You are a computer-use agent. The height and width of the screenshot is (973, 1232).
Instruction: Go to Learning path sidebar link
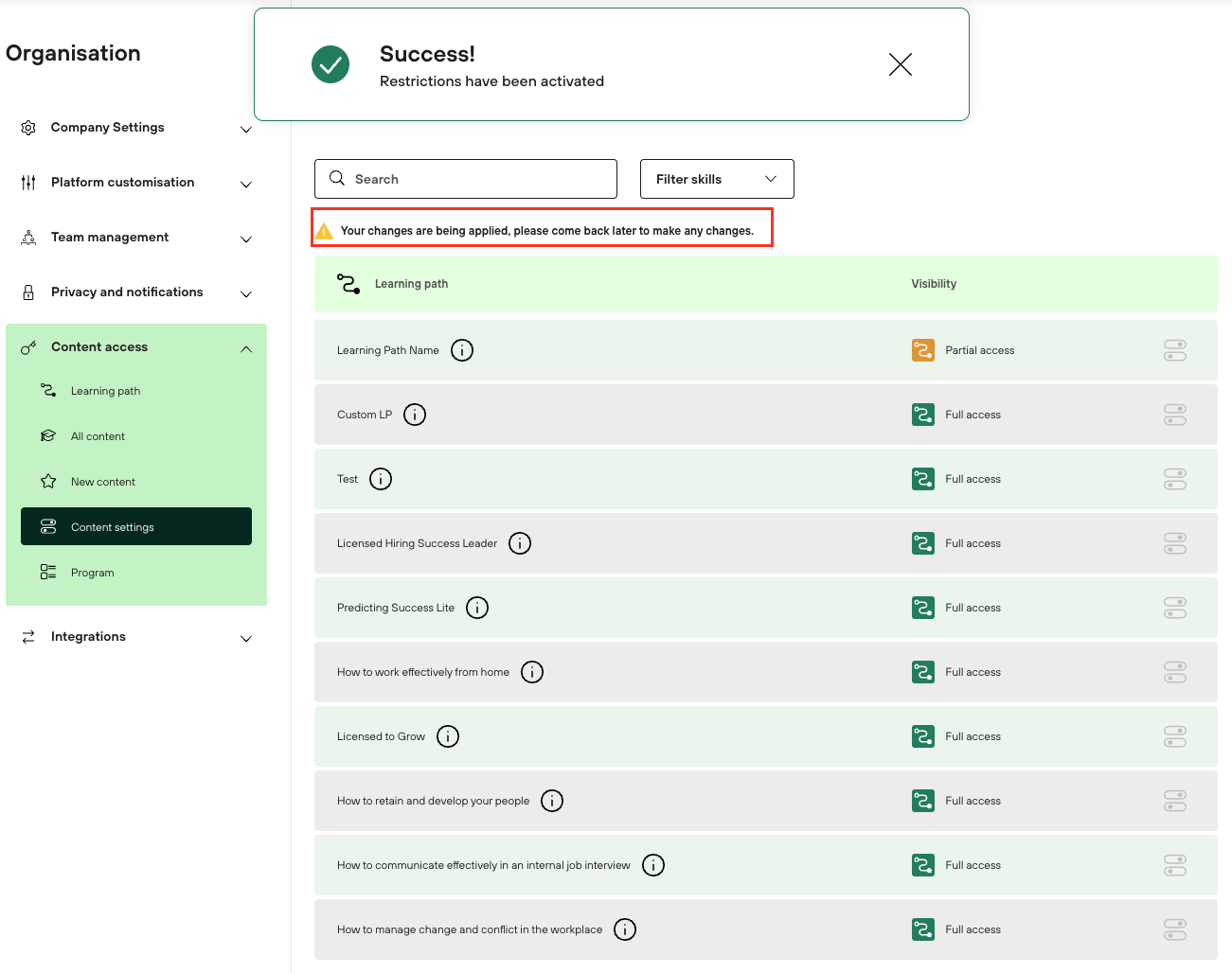coord(105,391)
